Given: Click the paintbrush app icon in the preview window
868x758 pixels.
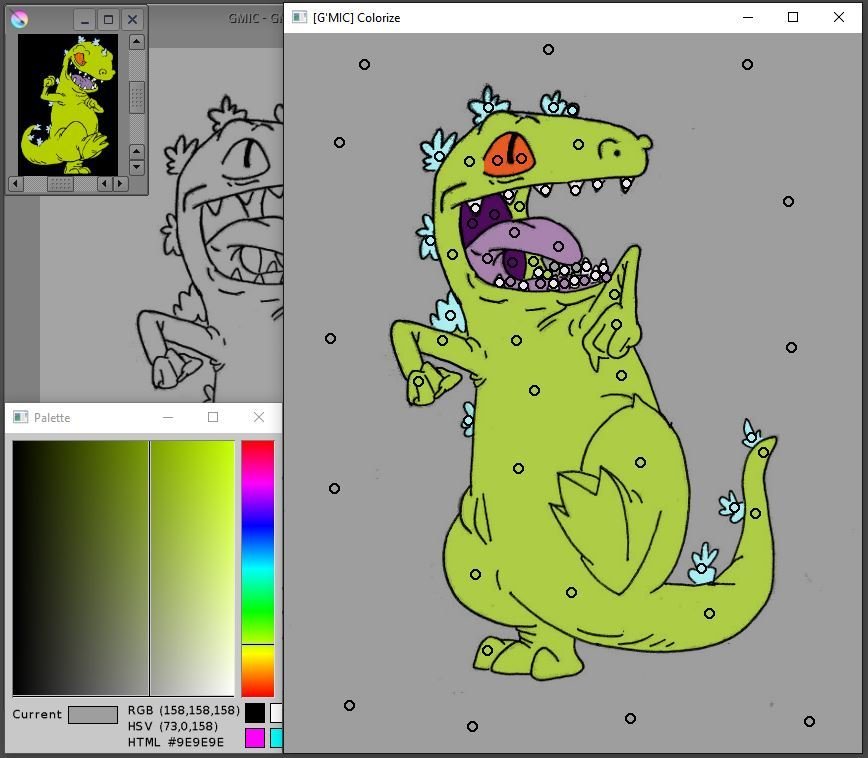Looking at the screenshot, I should pos(19,19).
